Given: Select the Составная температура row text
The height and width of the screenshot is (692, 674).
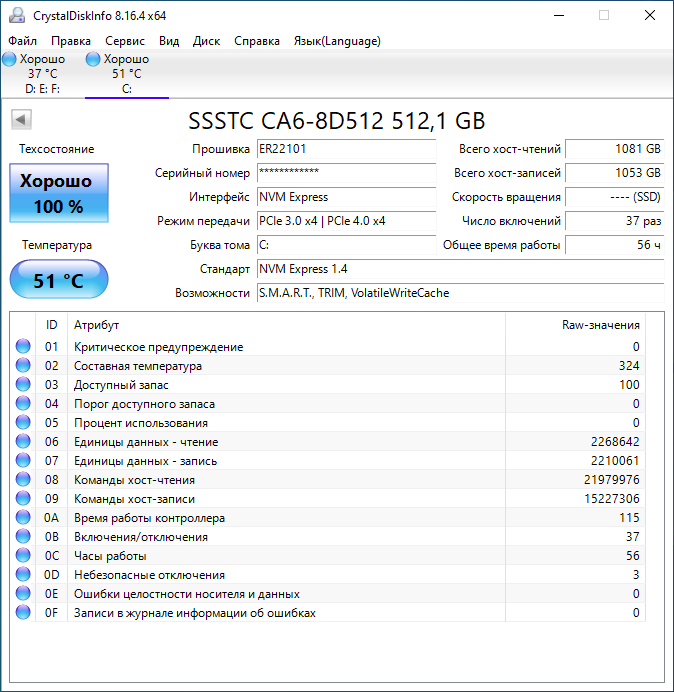Looking at the screenshot, I should pyautogui.click(x=138, y=366).
